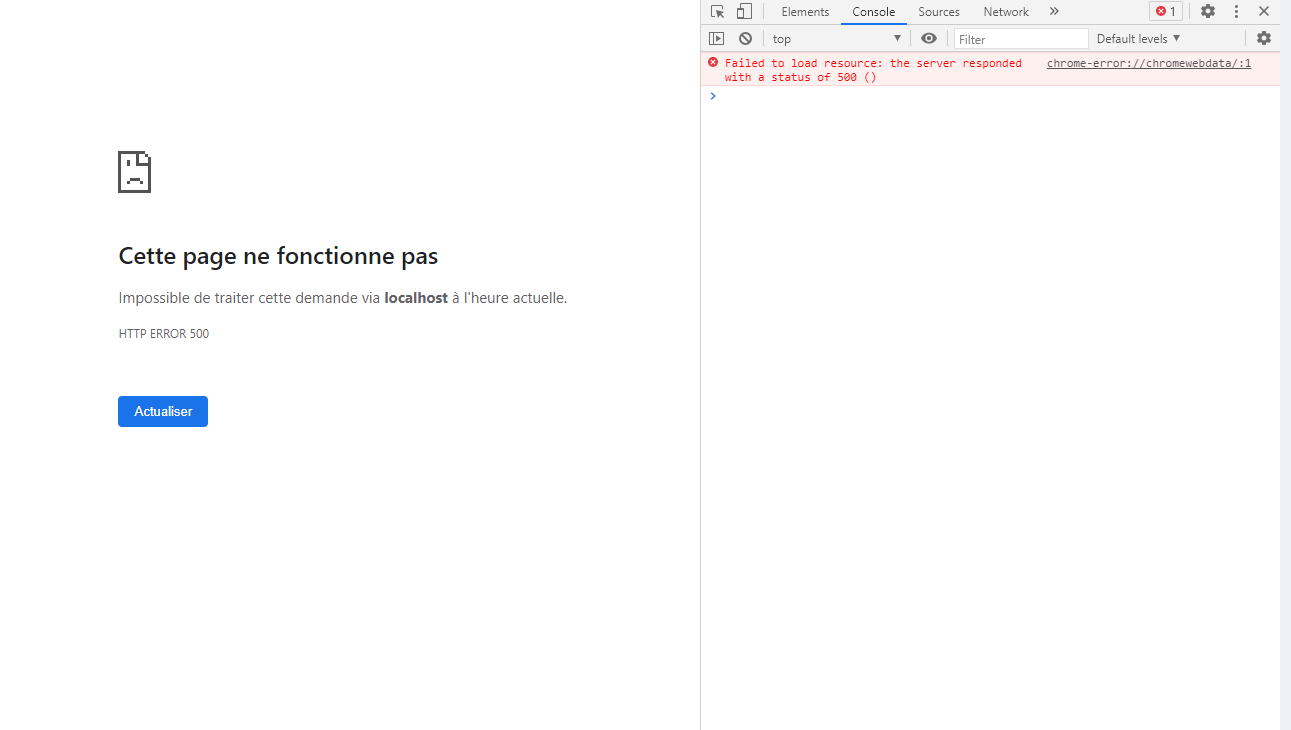
Task: Toggle the device toolbar icon
Action: click(744, 12)
